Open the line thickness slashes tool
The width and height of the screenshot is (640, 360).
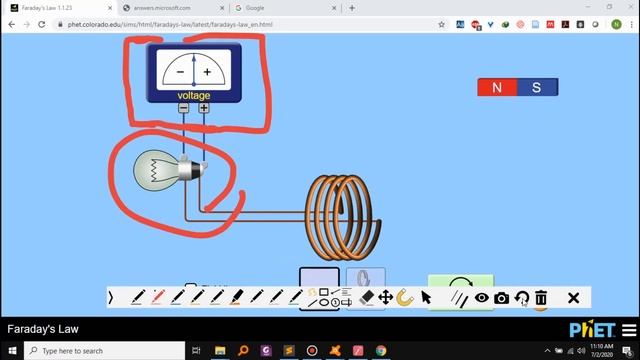click(459, 298)
